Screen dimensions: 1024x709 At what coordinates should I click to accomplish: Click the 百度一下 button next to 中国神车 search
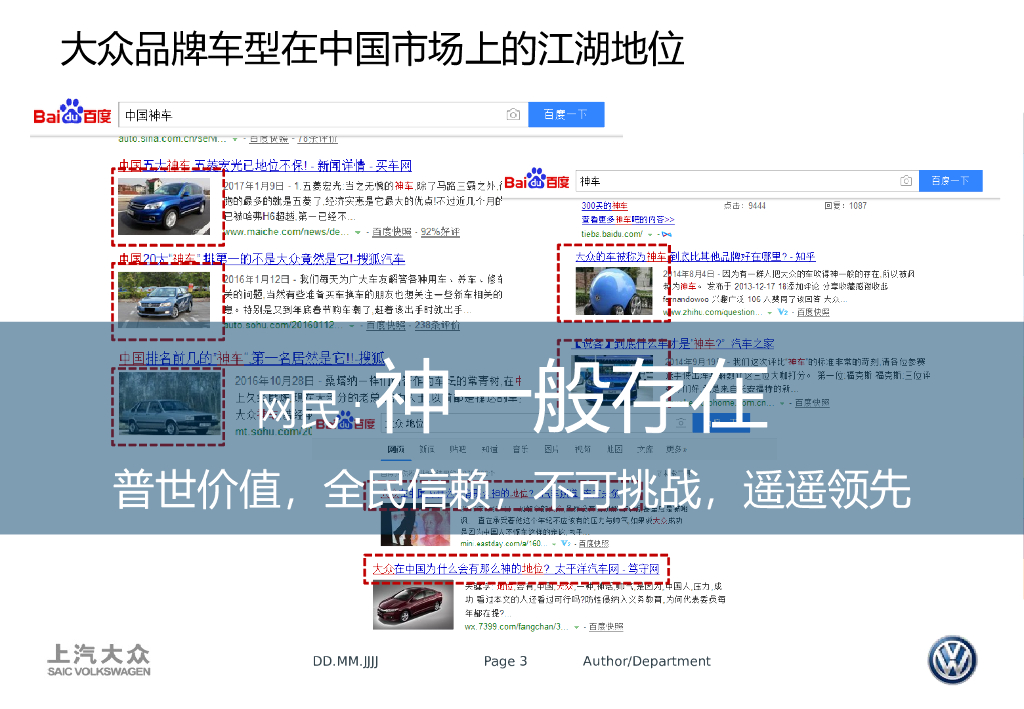tap(566, 115)
